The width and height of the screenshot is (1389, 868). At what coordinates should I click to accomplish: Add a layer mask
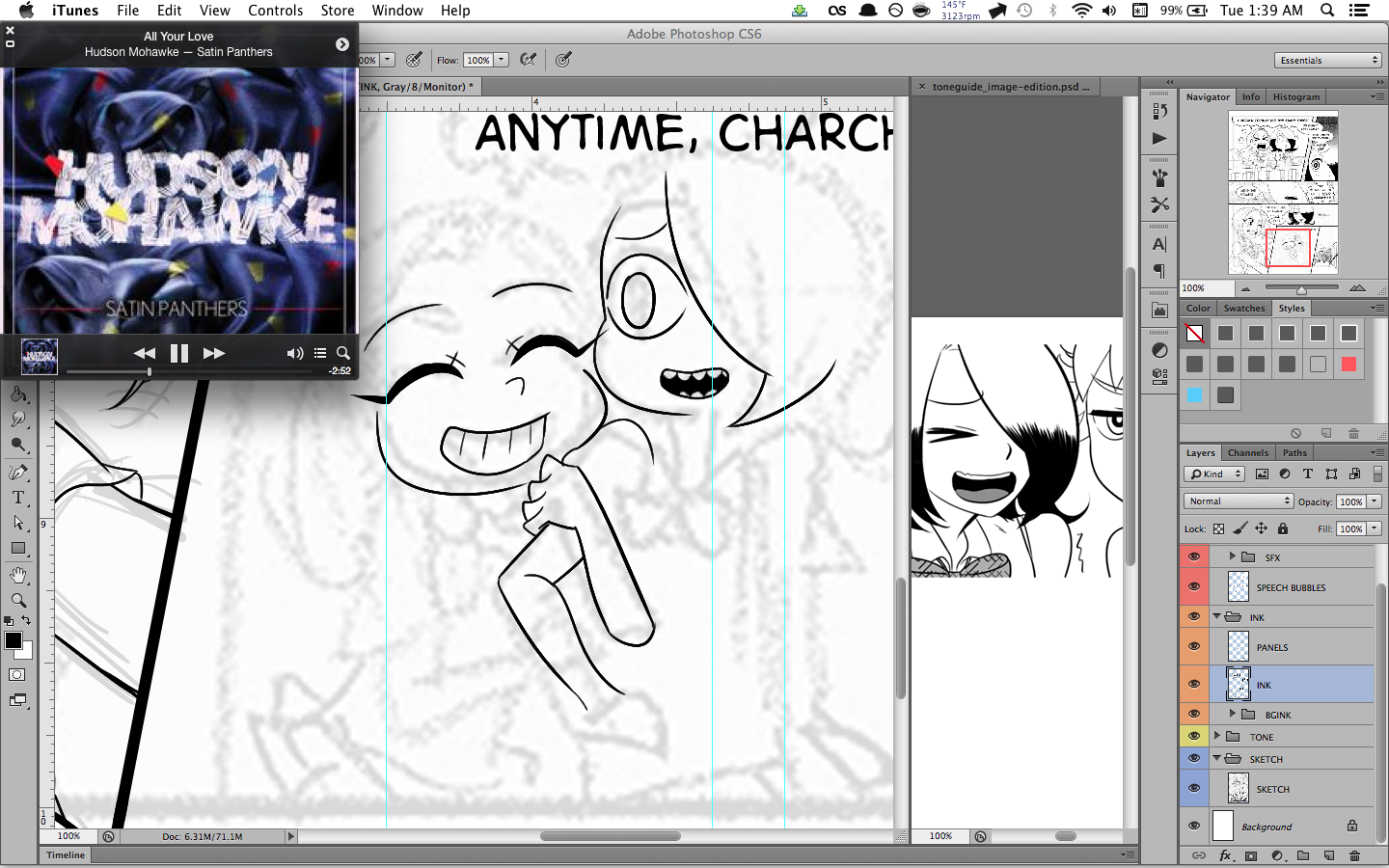pyautogui.click(x=1251, y=855)
